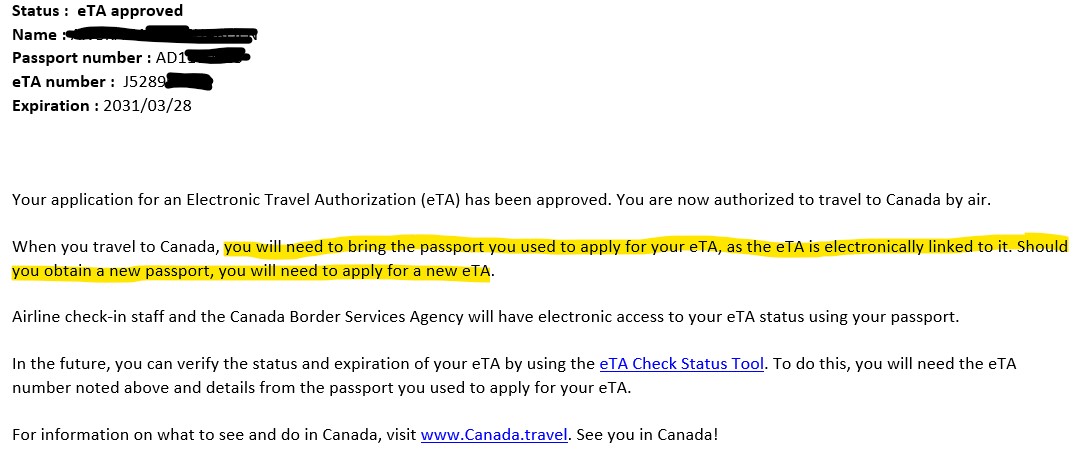Click the unhighlighted 'When you travel to Canada' text

click(x=116, y=246)
